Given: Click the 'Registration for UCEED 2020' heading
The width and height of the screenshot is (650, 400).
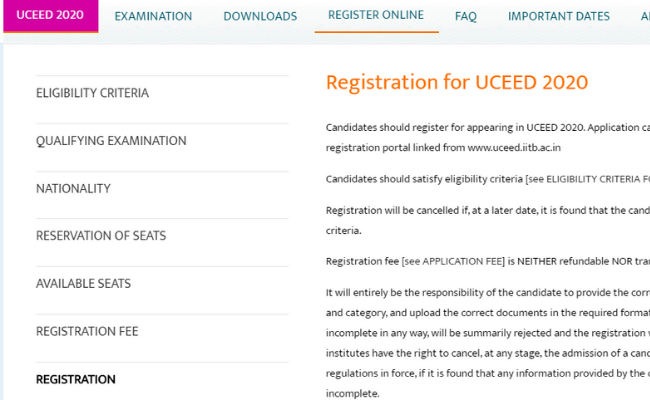Looking at the screenshot, I should pyautogui.click(x=457, y=82).
